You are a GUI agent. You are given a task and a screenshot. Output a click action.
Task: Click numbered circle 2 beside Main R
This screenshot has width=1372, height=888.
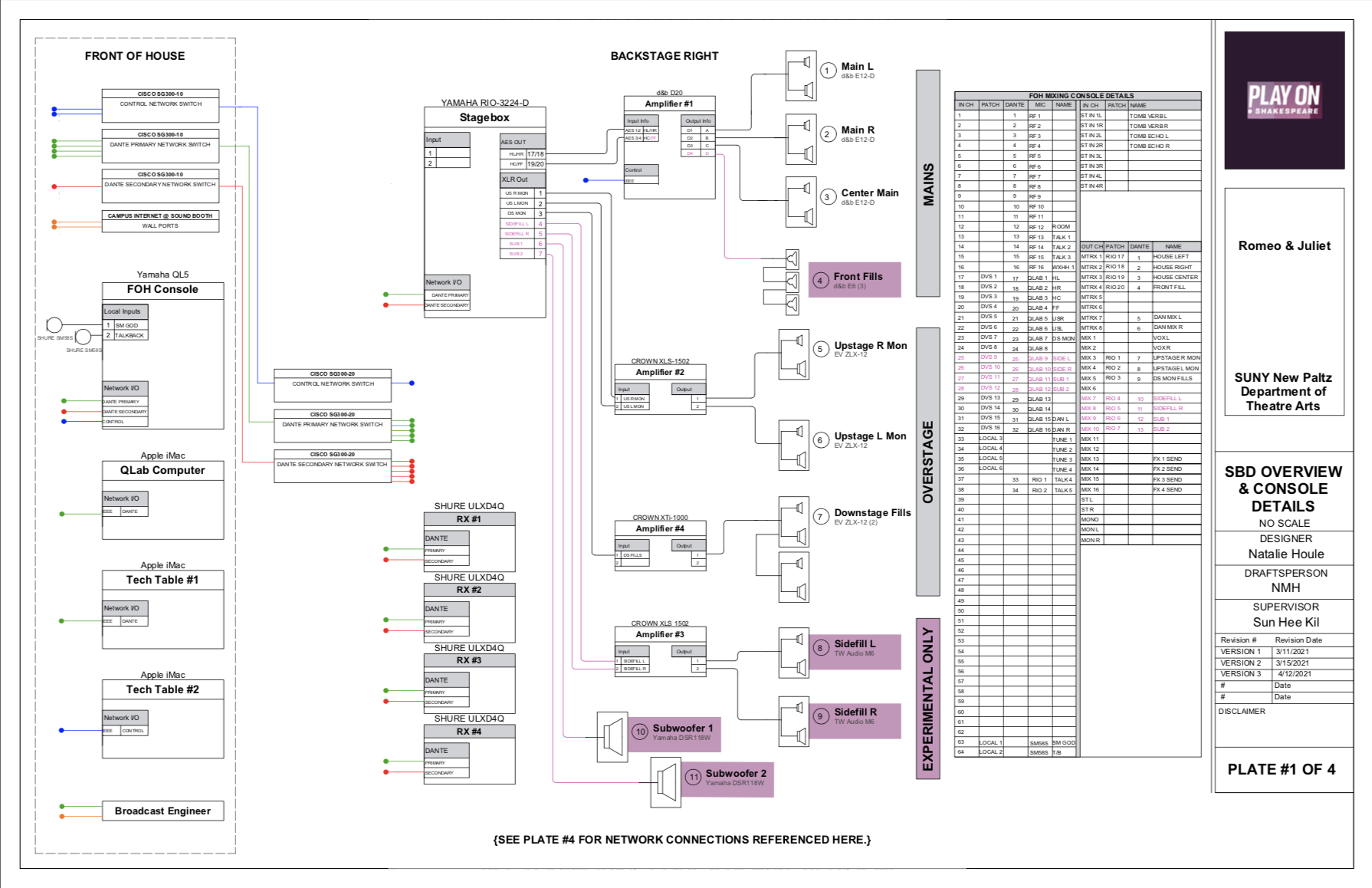[x=828, y=134]
